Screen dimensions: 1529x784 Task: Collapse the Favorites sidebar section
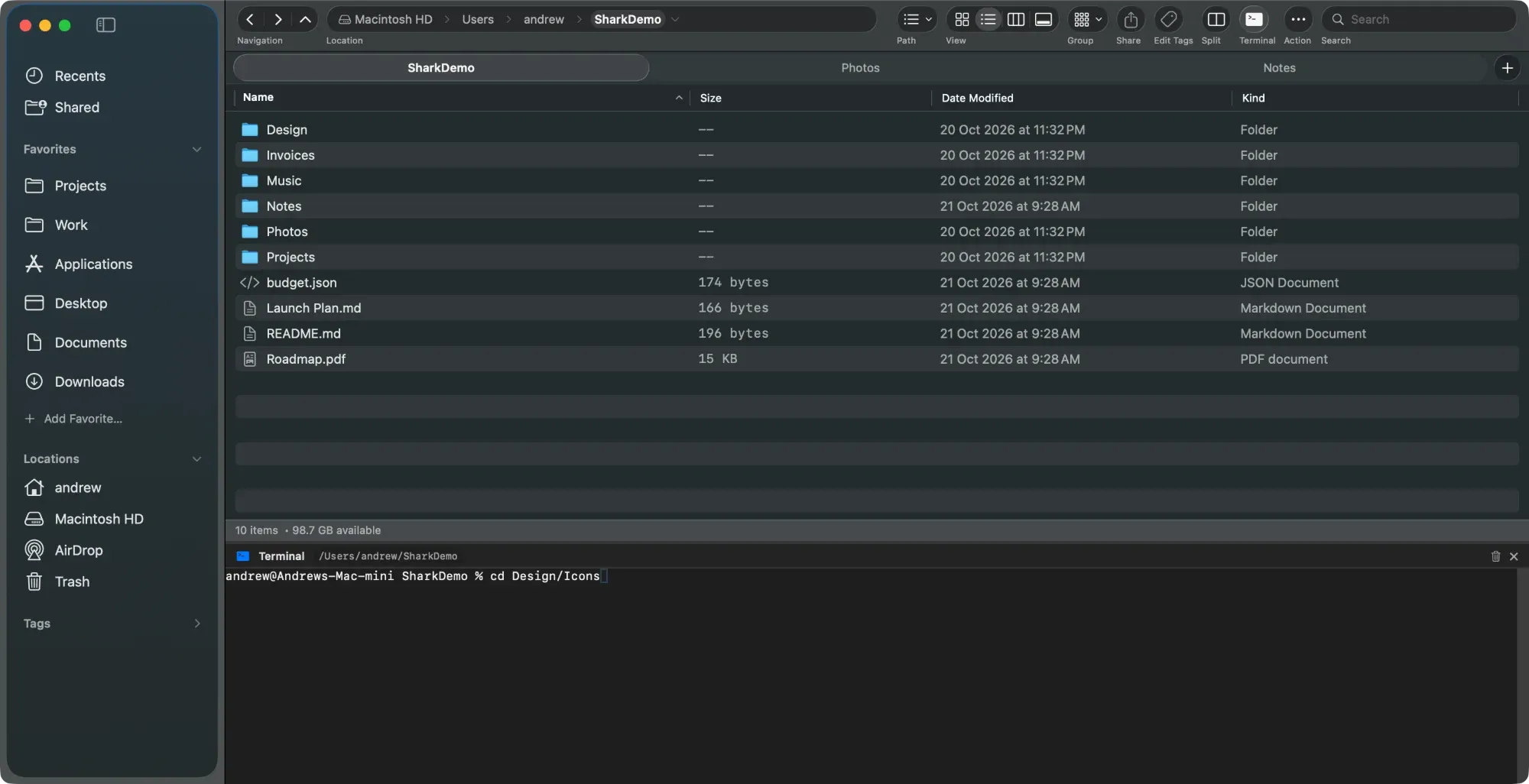(x=196, y=149)
